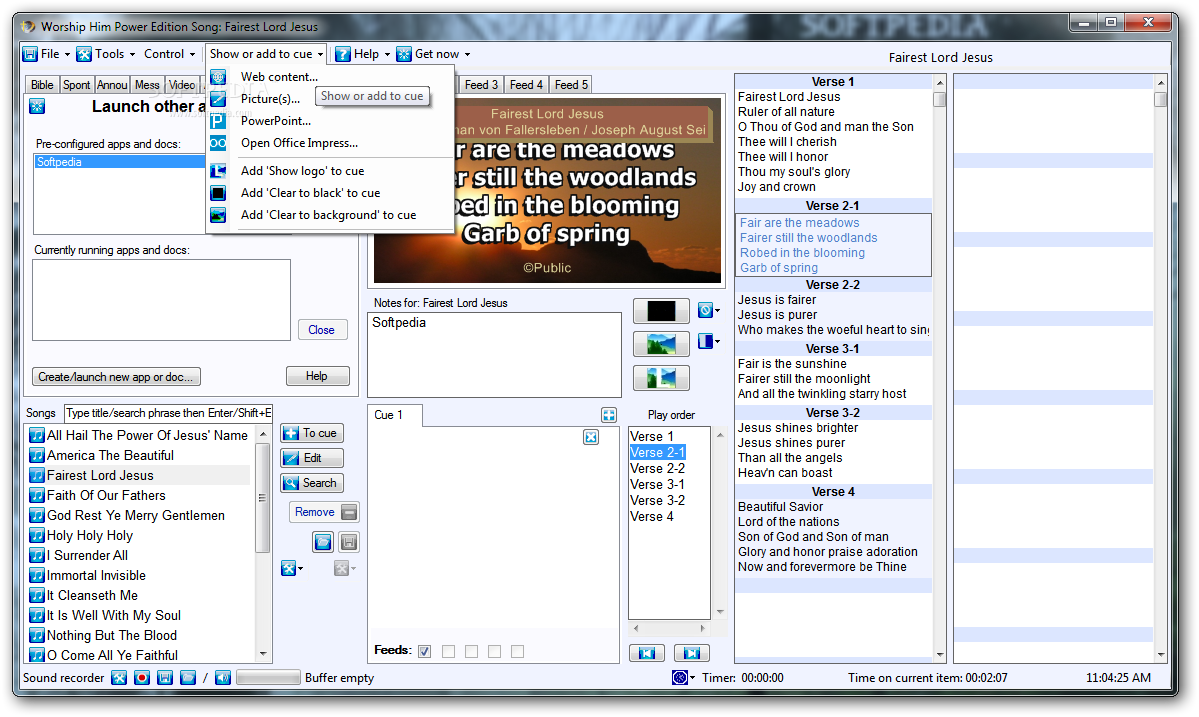Click the close Cue 1 X icon
The width and height of the screenshot is (1199, 717).
pyautogui.click(x=591, y=437)
